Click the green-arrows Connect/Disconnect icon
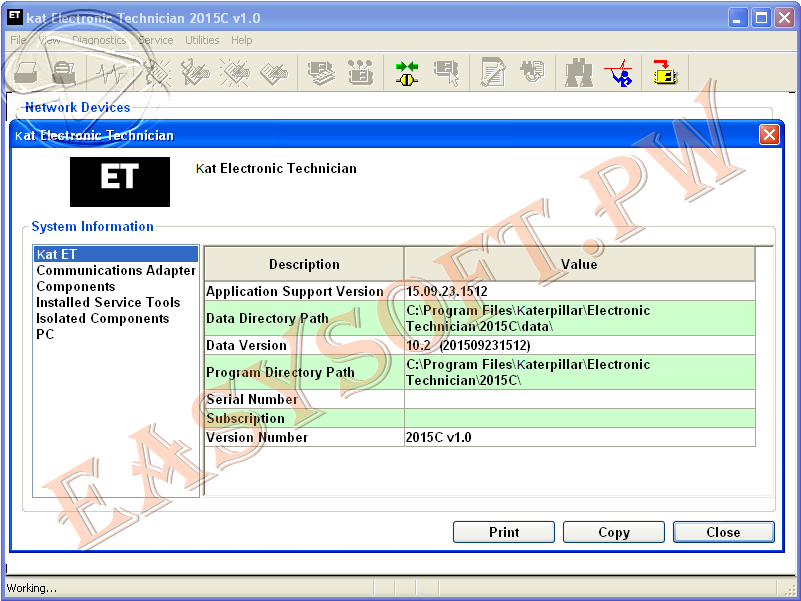The height and width of the screenshot is (601, 801). tap(407, 73)
